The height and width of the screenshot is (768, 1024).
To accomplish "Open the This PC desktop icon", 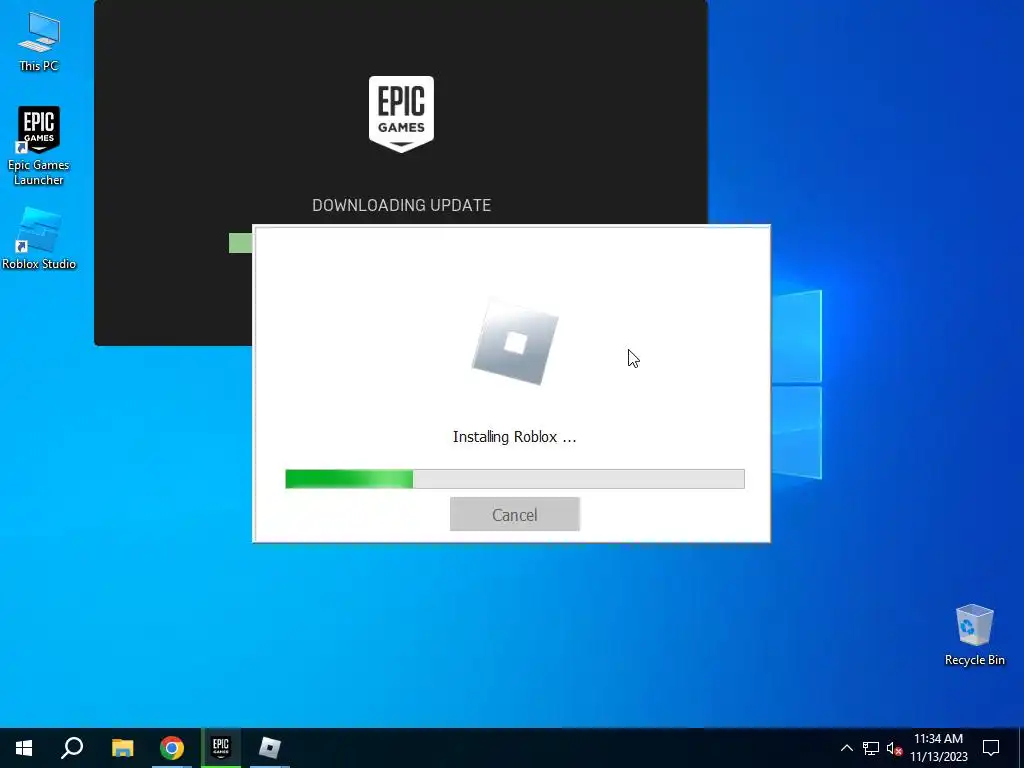I will tap(39, 40).
